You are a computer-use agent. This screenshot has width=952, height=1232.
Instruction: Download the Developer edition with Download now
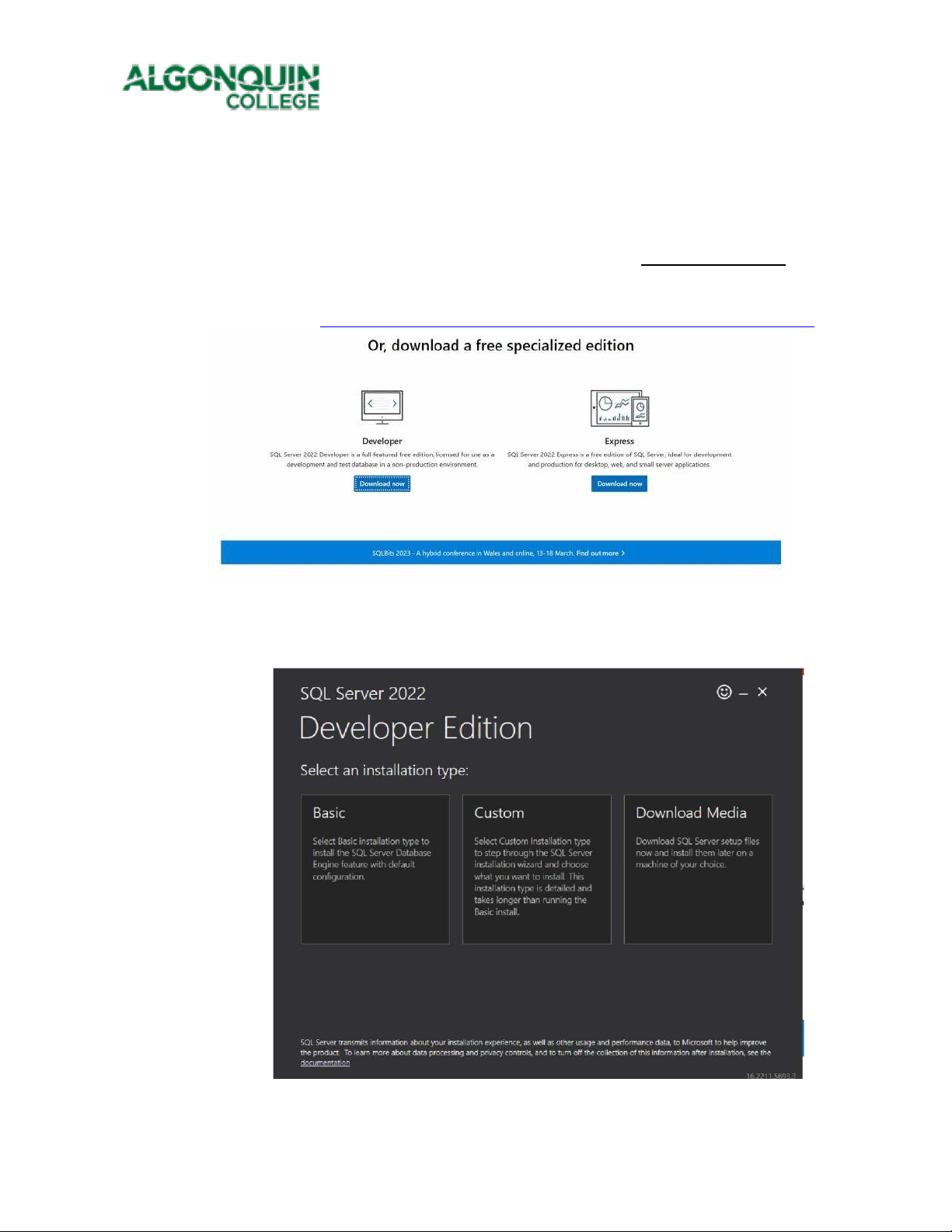pyautogui.click(x=382, y=483)
